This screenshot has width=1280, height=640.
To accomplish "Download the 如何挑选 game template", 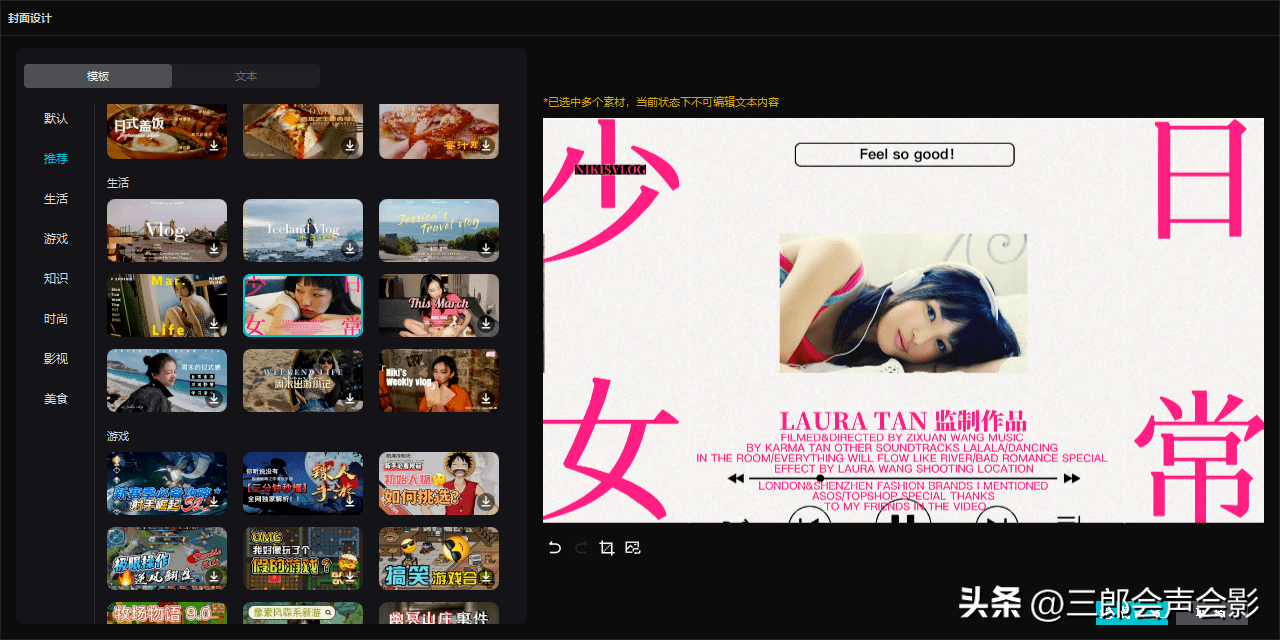I will click(x=486, y=501).
